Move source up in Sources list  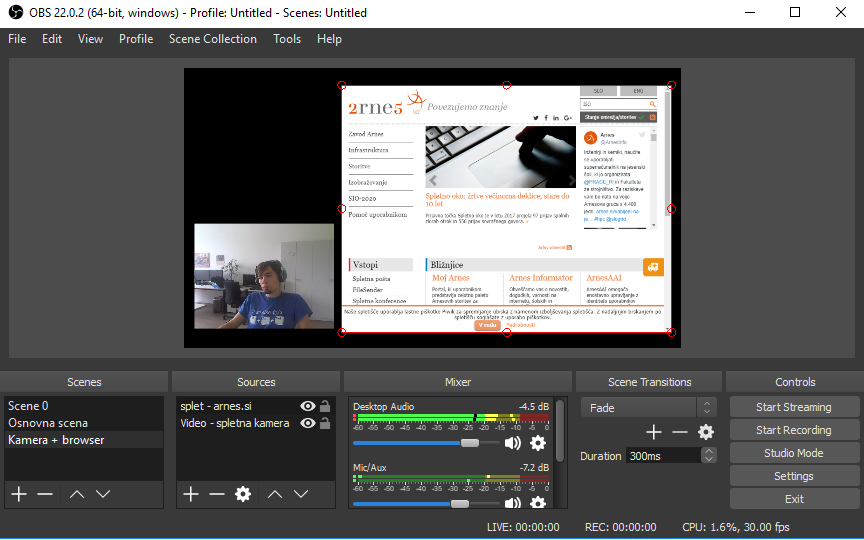tap(275, 494)
